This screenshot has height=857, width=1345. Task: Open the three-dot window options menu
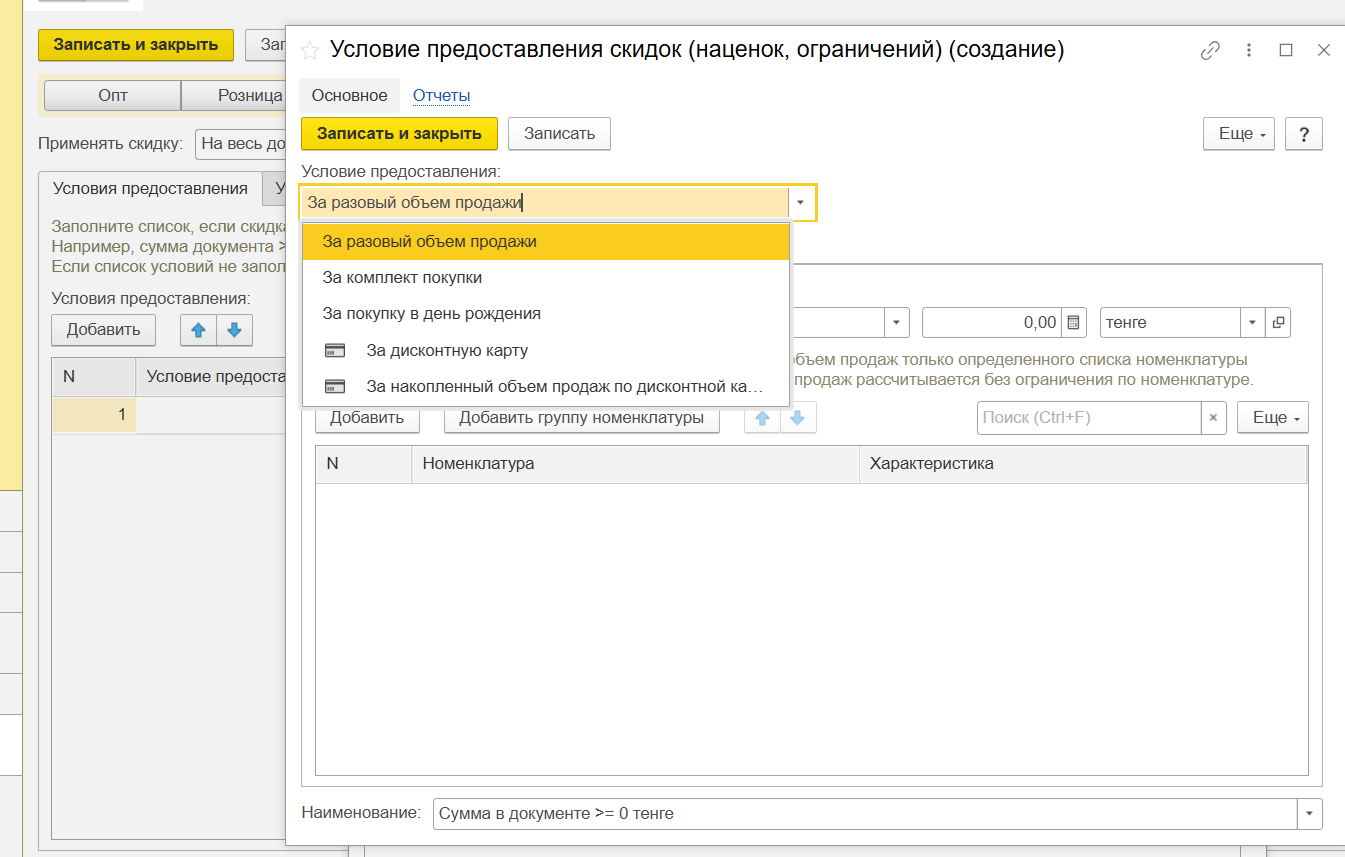click(x=1249, y=50)
